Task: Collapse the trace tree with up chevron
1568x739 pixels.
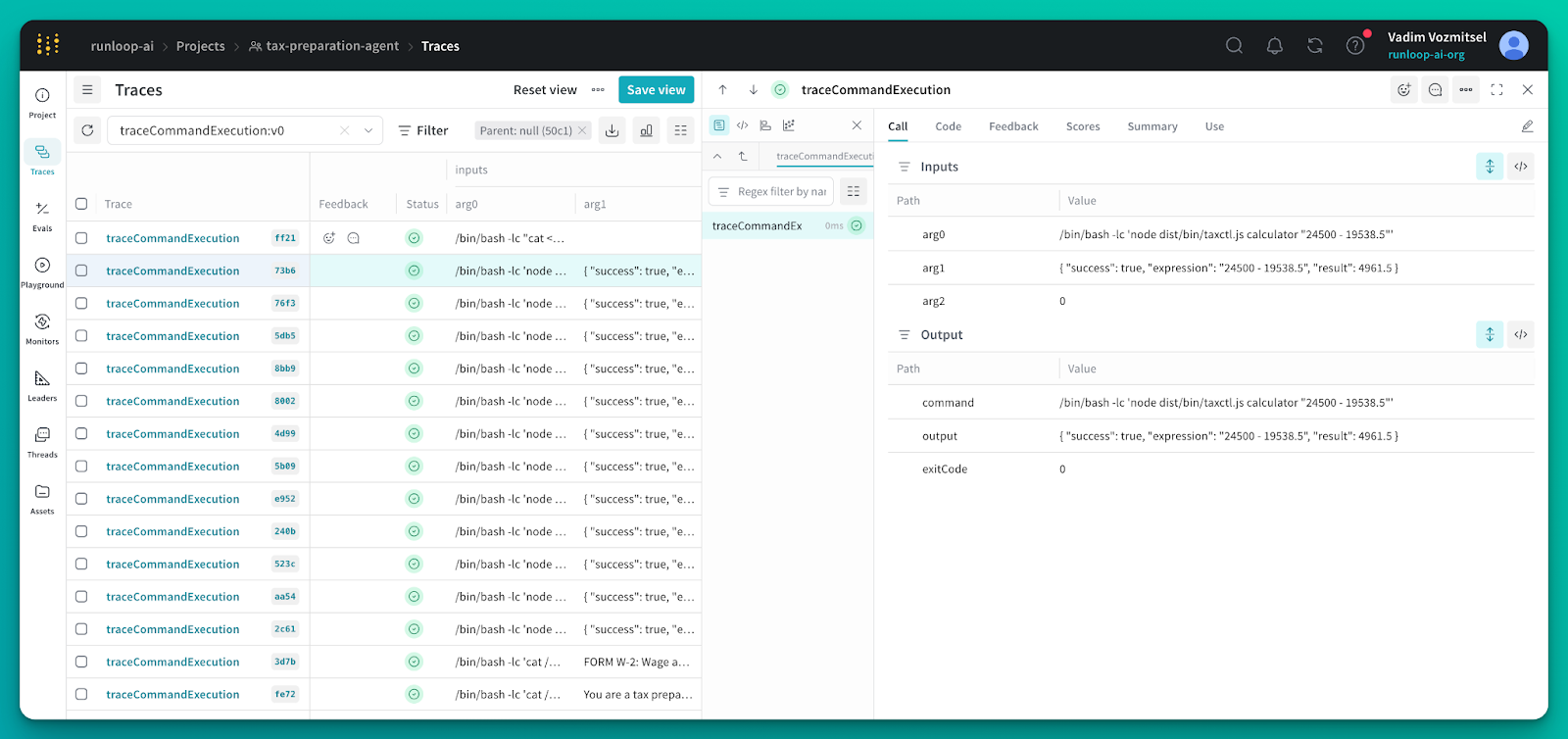Action: coord(717,156)
